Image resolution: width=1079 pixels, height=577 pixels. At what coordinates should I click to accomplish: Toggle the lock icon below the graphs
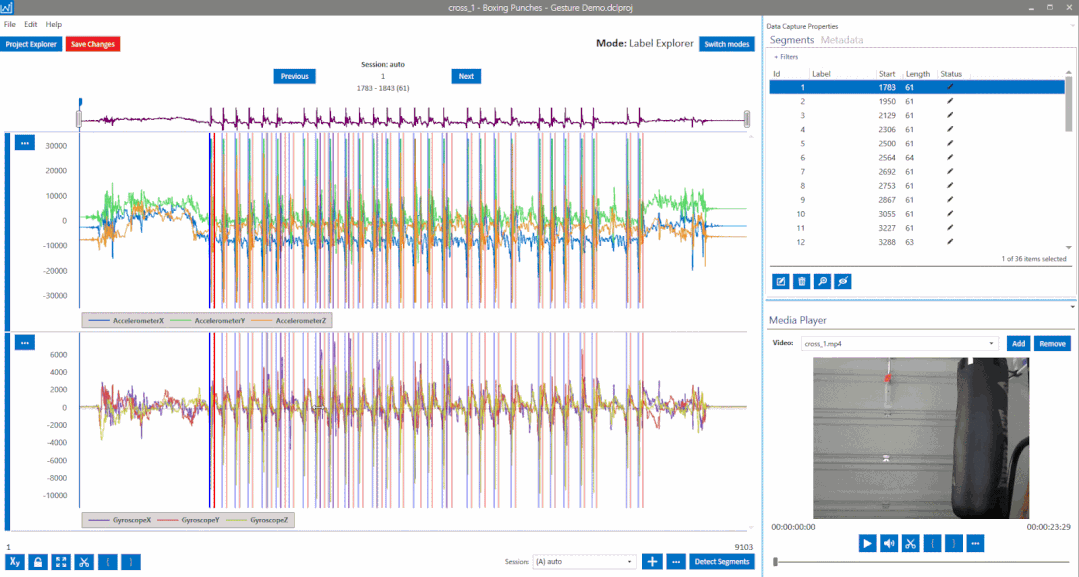point(38,562)
